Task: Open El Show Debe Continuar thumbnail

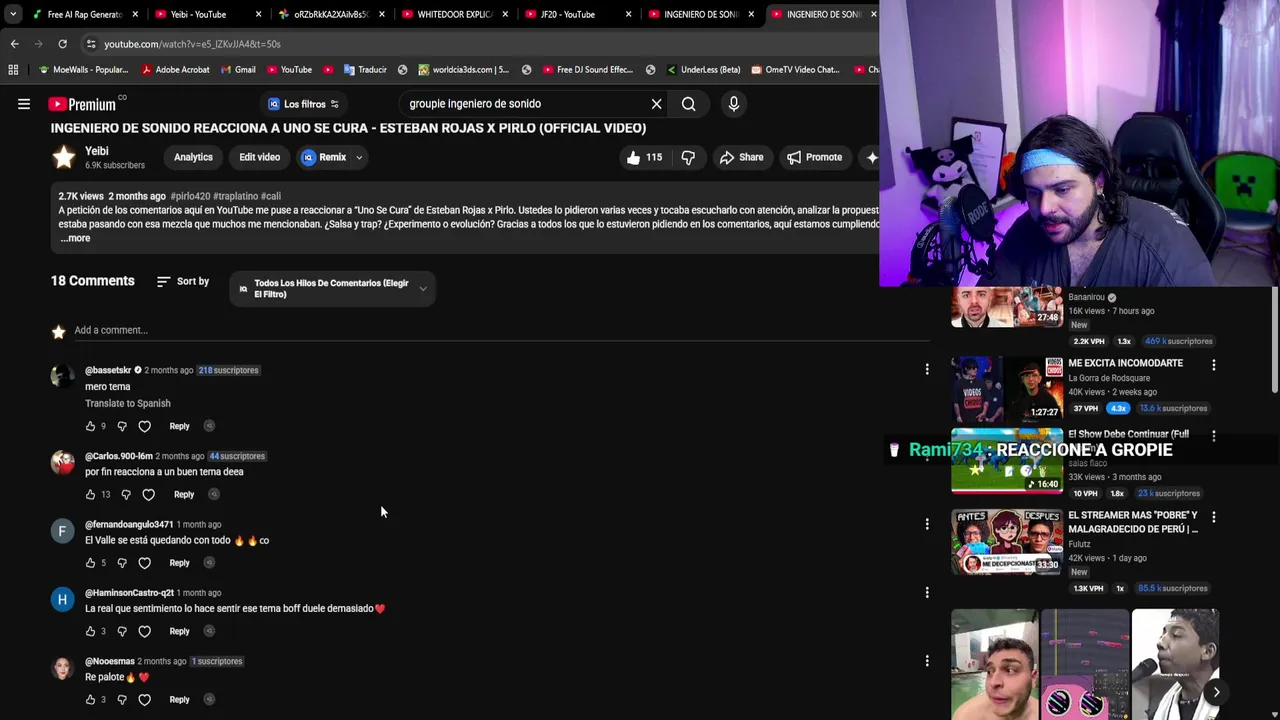Action: click(x=1007, y=461)
